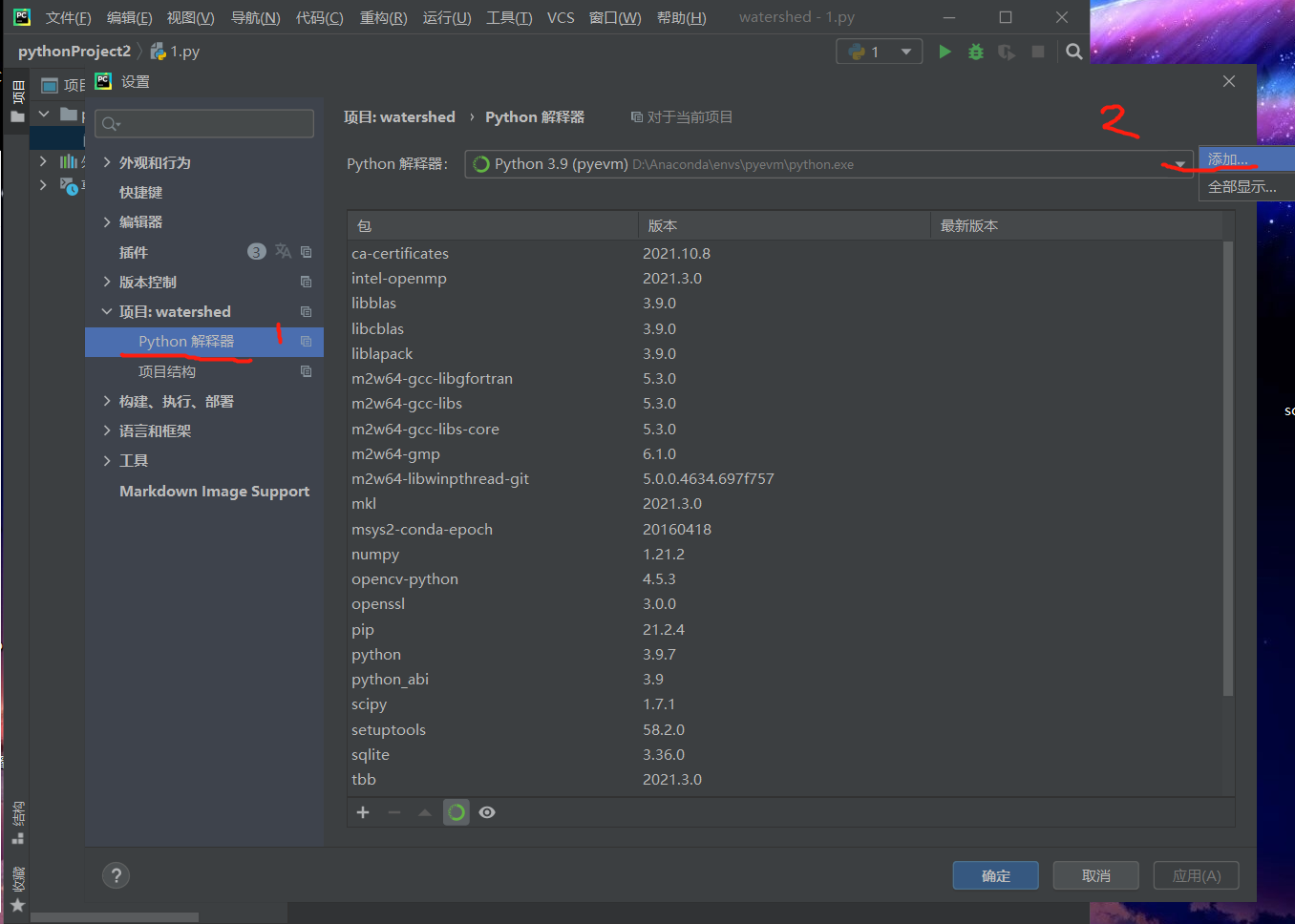Select the setuptools package row
Image resolution: width=1295 pixels, height=924 pixels.
[x=785, y=729]
